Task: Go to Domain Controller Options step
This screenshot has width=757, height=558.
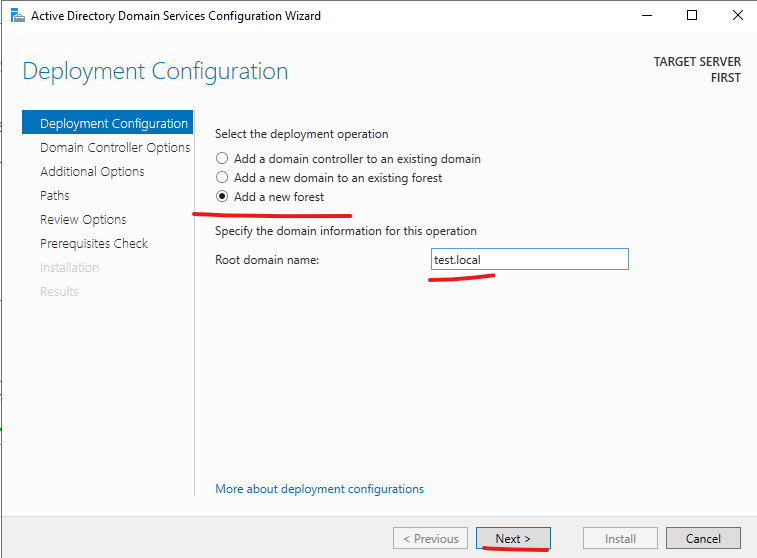Action: tap(115, 147)
